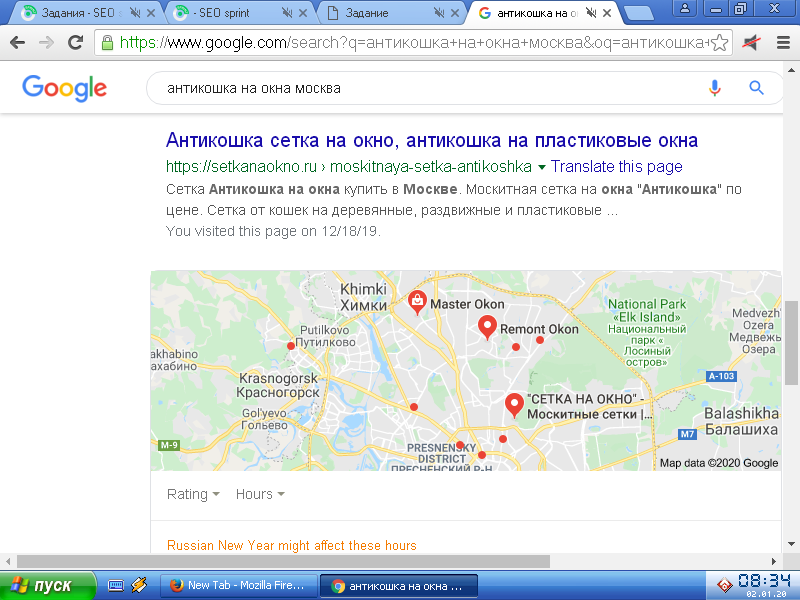Switch to the Задания - SEO tab
Viewport: 800px width, 600px height.
click(x=77, y=13)
